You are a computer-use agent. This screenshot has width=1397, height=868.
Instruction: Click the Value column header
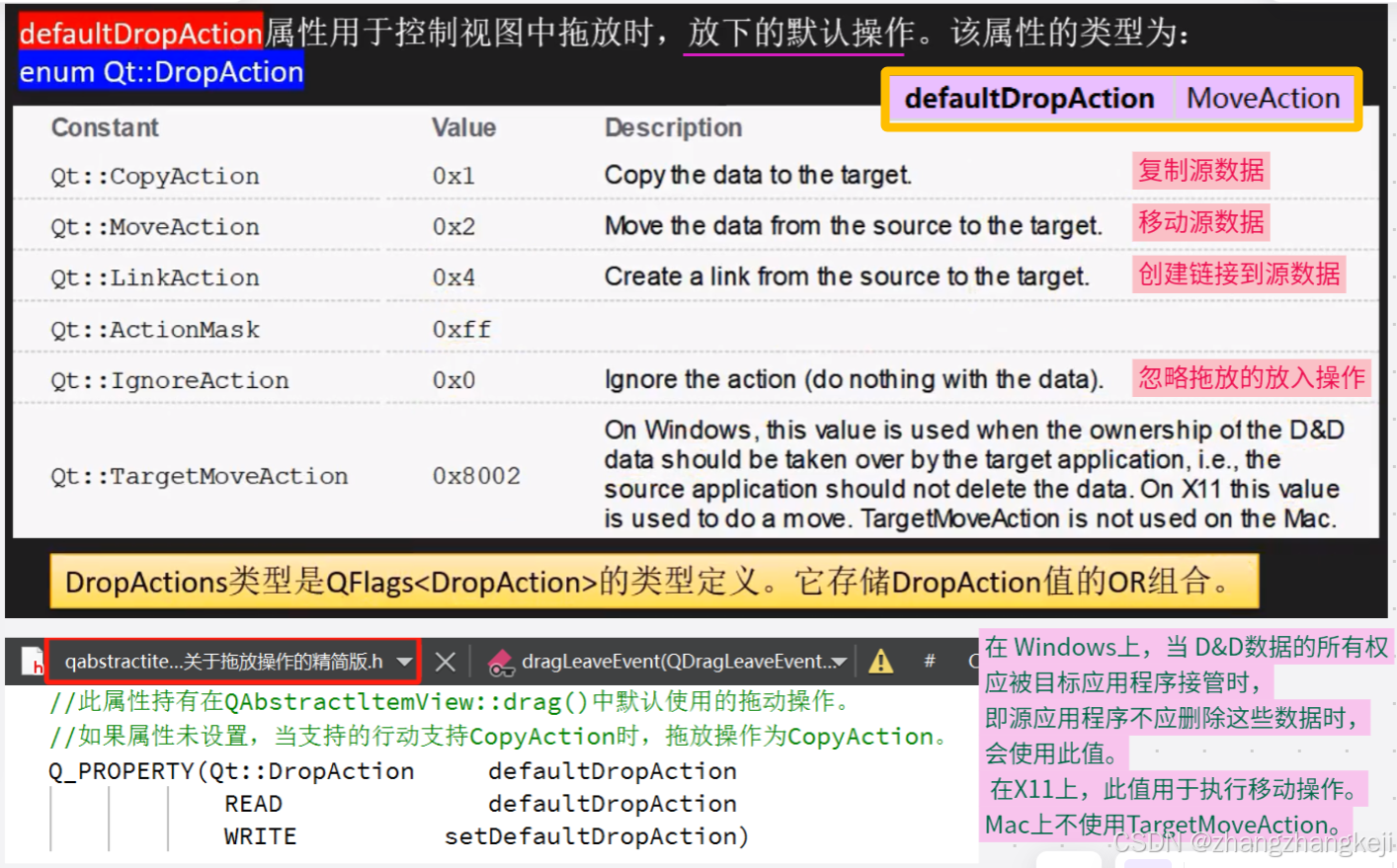463,127
